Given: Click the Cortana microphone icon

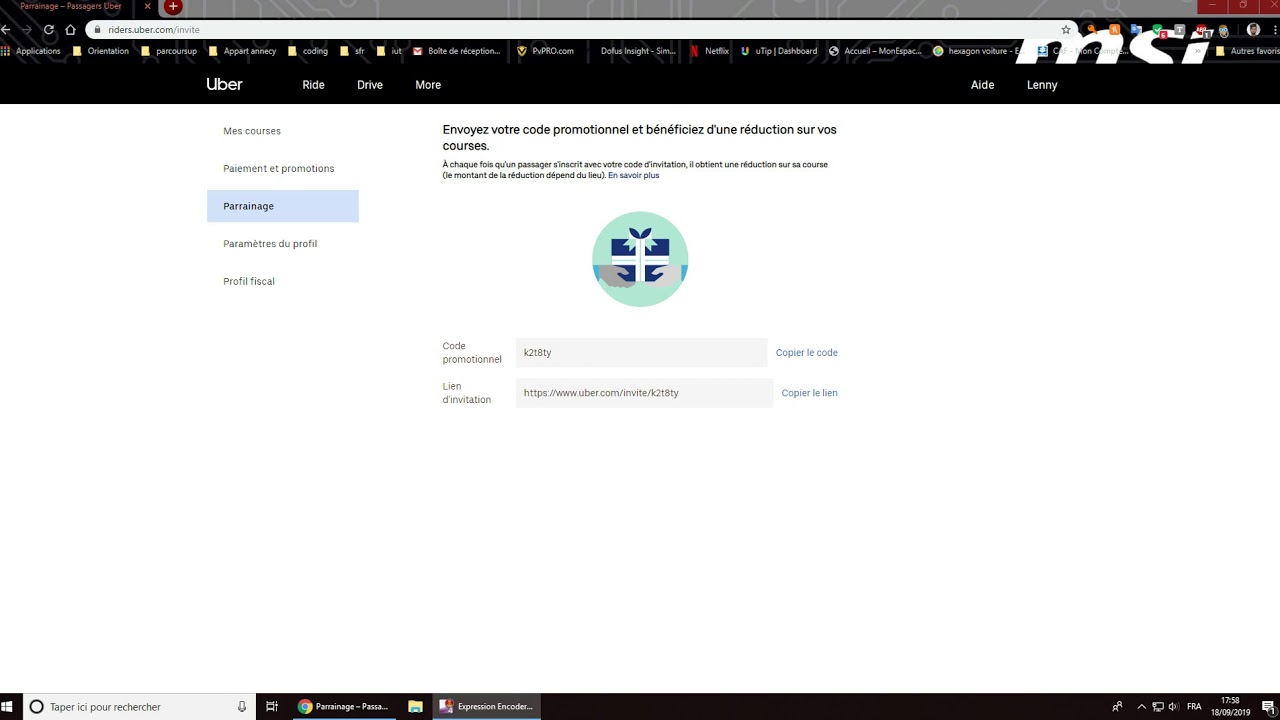Looking at the screenshot, I should tap(242, 706).
